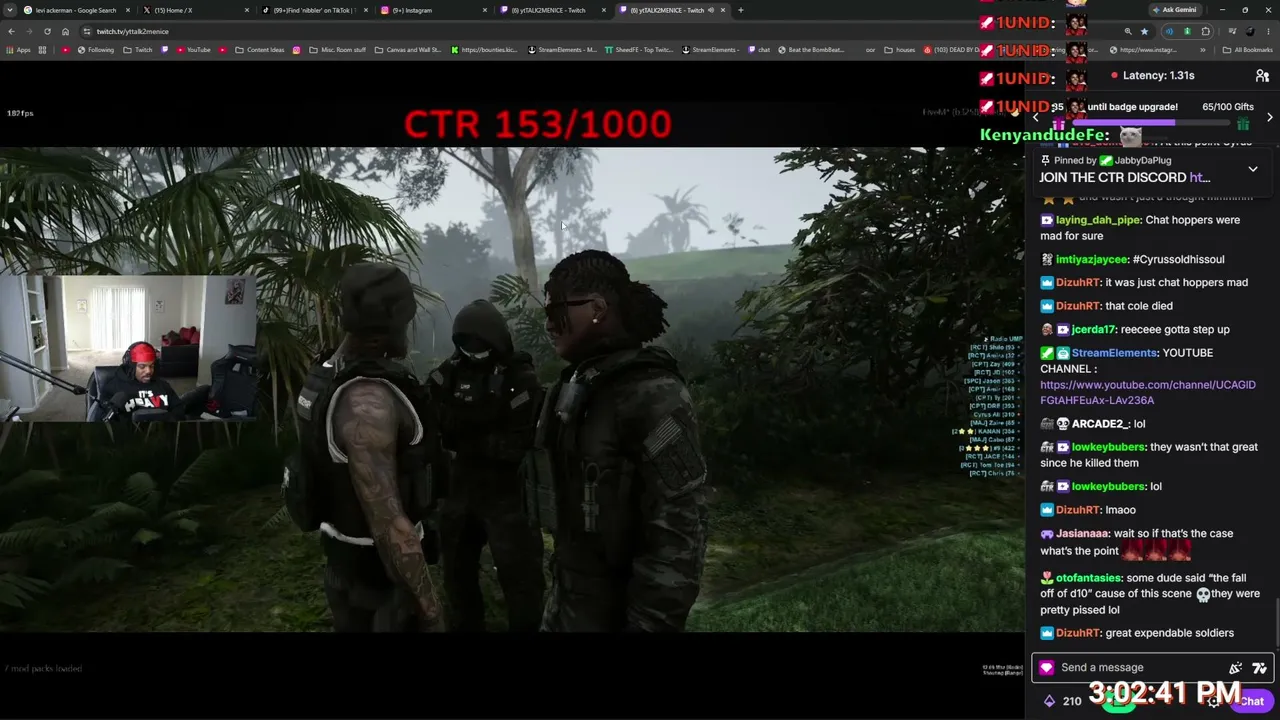This screenshot has height=720, width=1280.
Task: Open the 'Following' bookmark
Action: click(x=95, y=50)
